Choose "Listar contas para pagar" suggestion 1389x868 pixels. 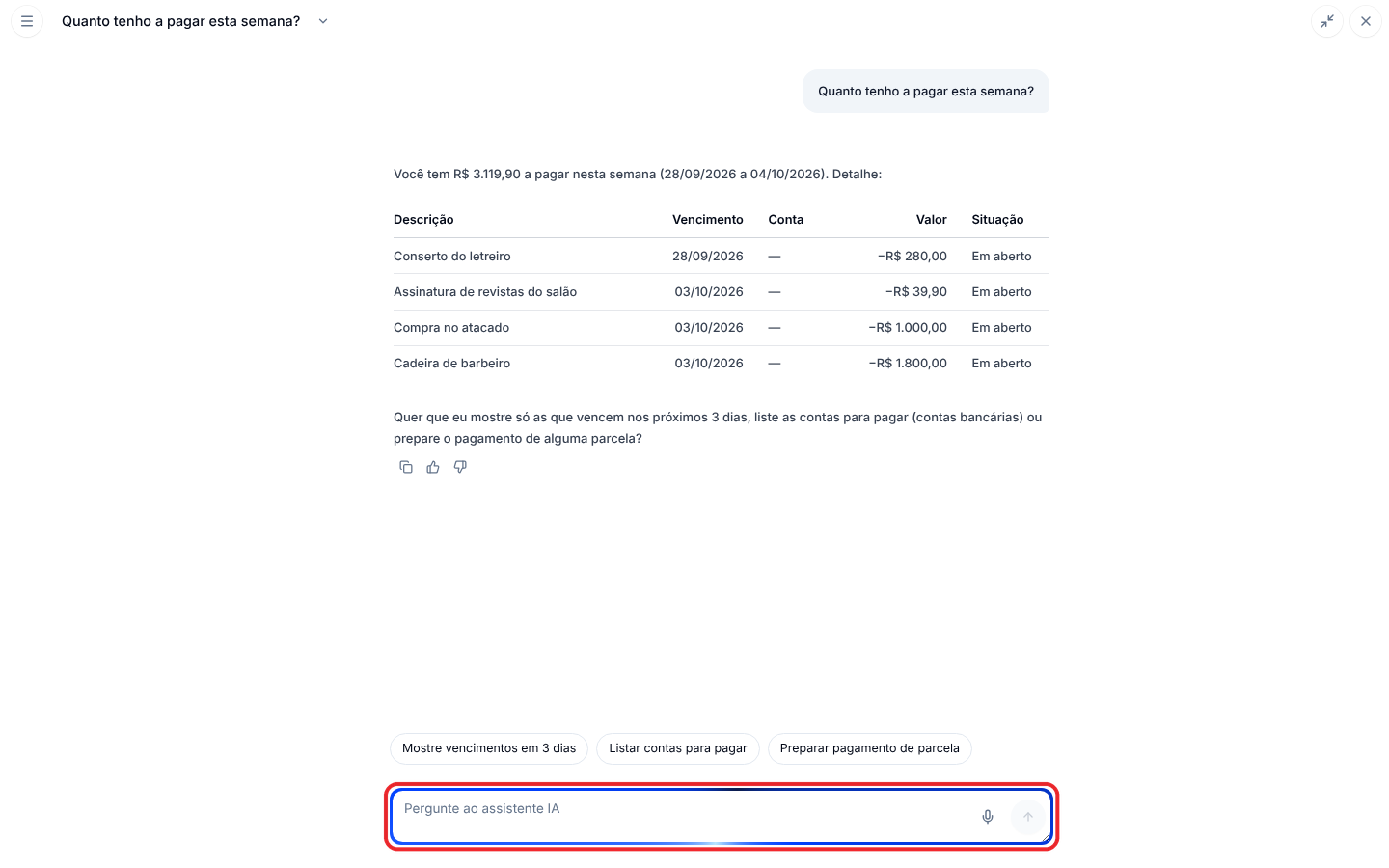pyautogui.click(x=678, y=748)
